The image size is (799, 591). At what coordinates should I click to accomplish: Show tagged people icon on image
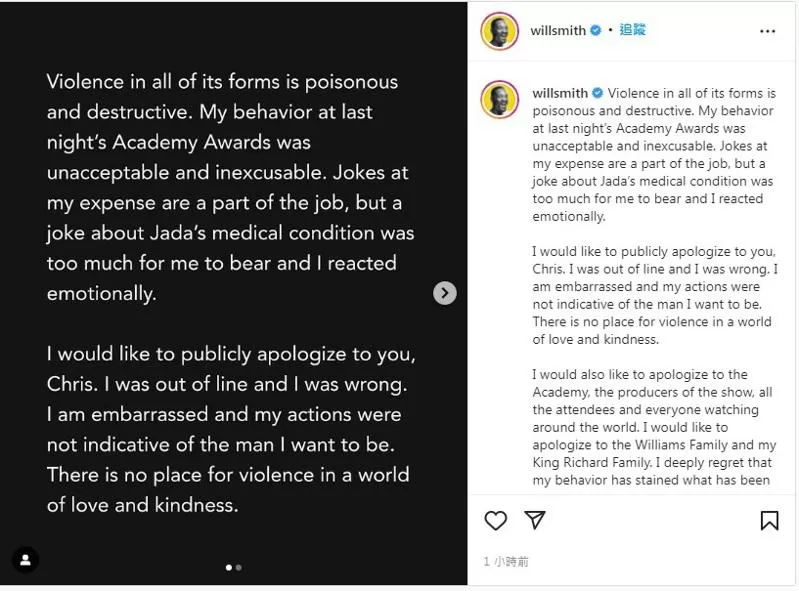coord(25,560)
